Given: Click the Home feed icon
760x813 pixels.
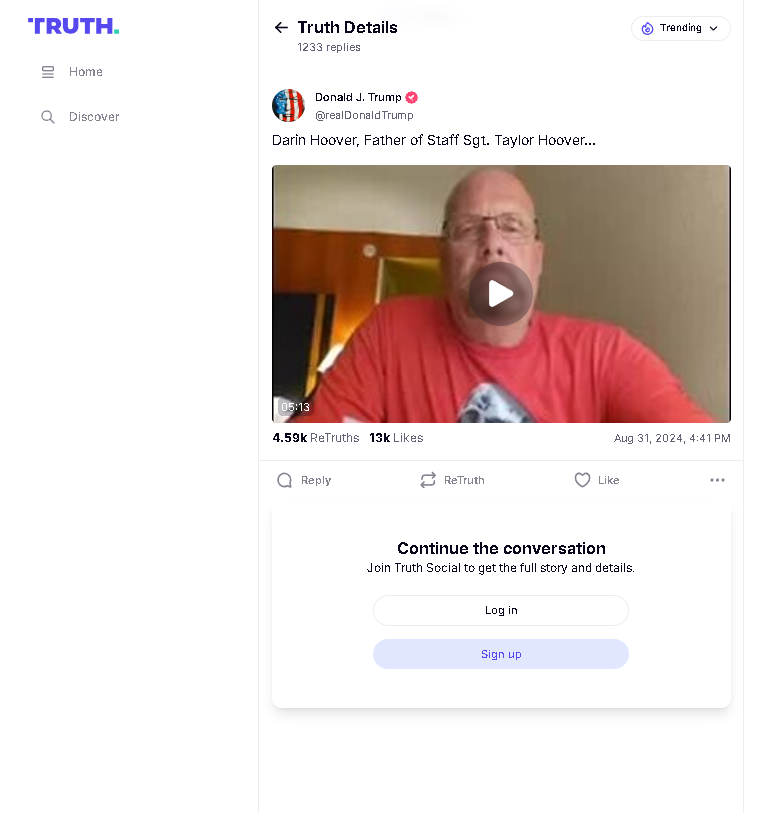Looking at the screenshot, I should point(48,72).
